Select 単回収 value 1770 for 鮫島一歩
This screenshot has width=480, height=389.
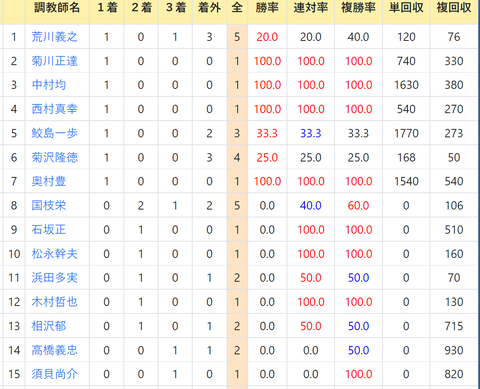pyautogui.click(x=406, y=133)
